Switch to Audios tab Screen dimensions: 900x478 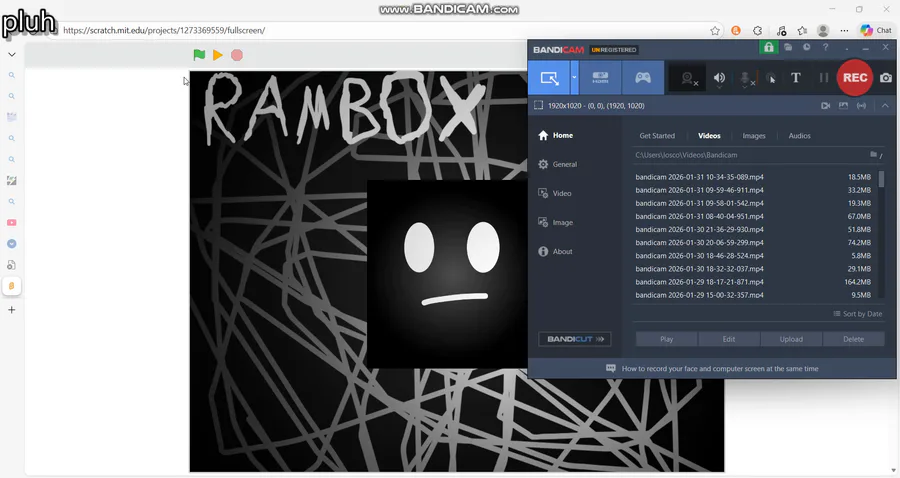click(799, 136)
